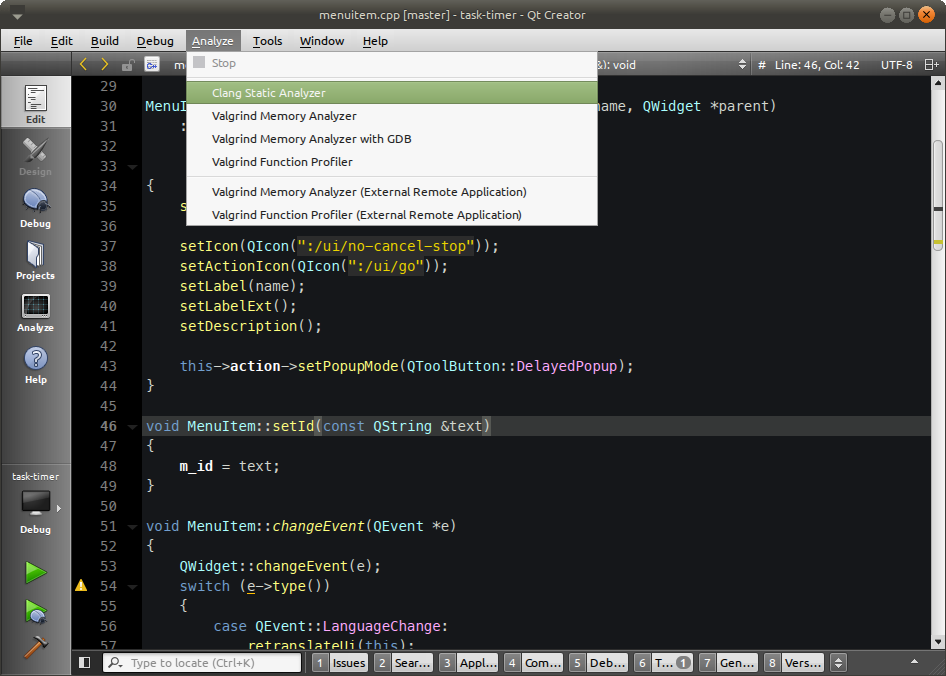The image size is (946, 676).
Task: Open the task-timer kit selector monitor
Action: pyautogui.click(x=36, y=503)
